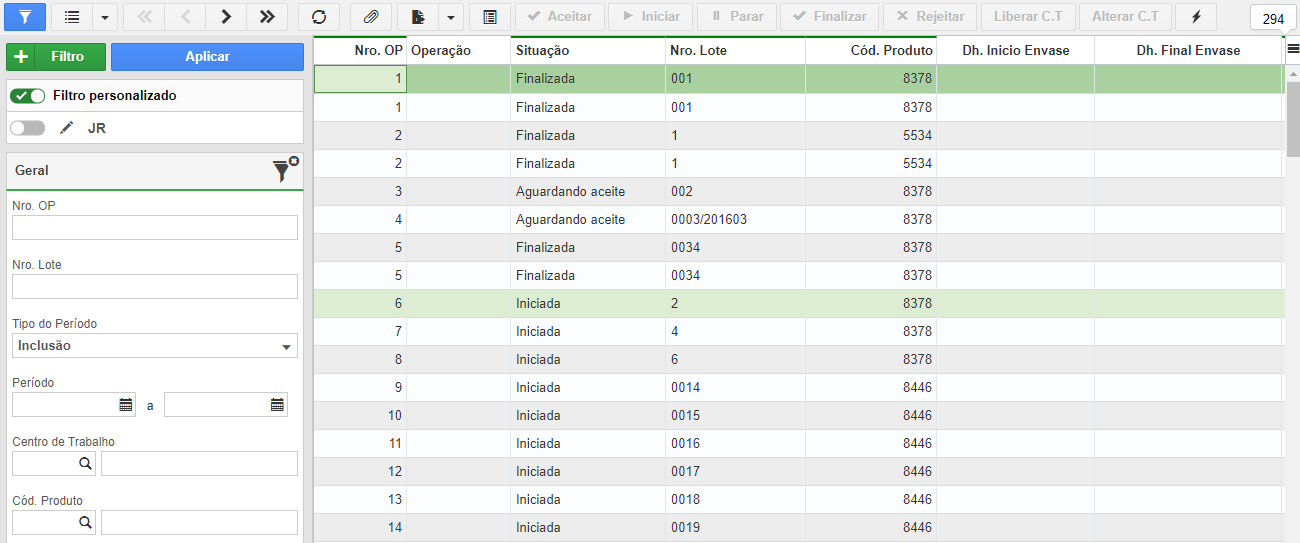Viewport: 1300px width, 543px height.
Task: Click the form view icon in toolbar
Action: pyautogui.click(x=490, y=17)
